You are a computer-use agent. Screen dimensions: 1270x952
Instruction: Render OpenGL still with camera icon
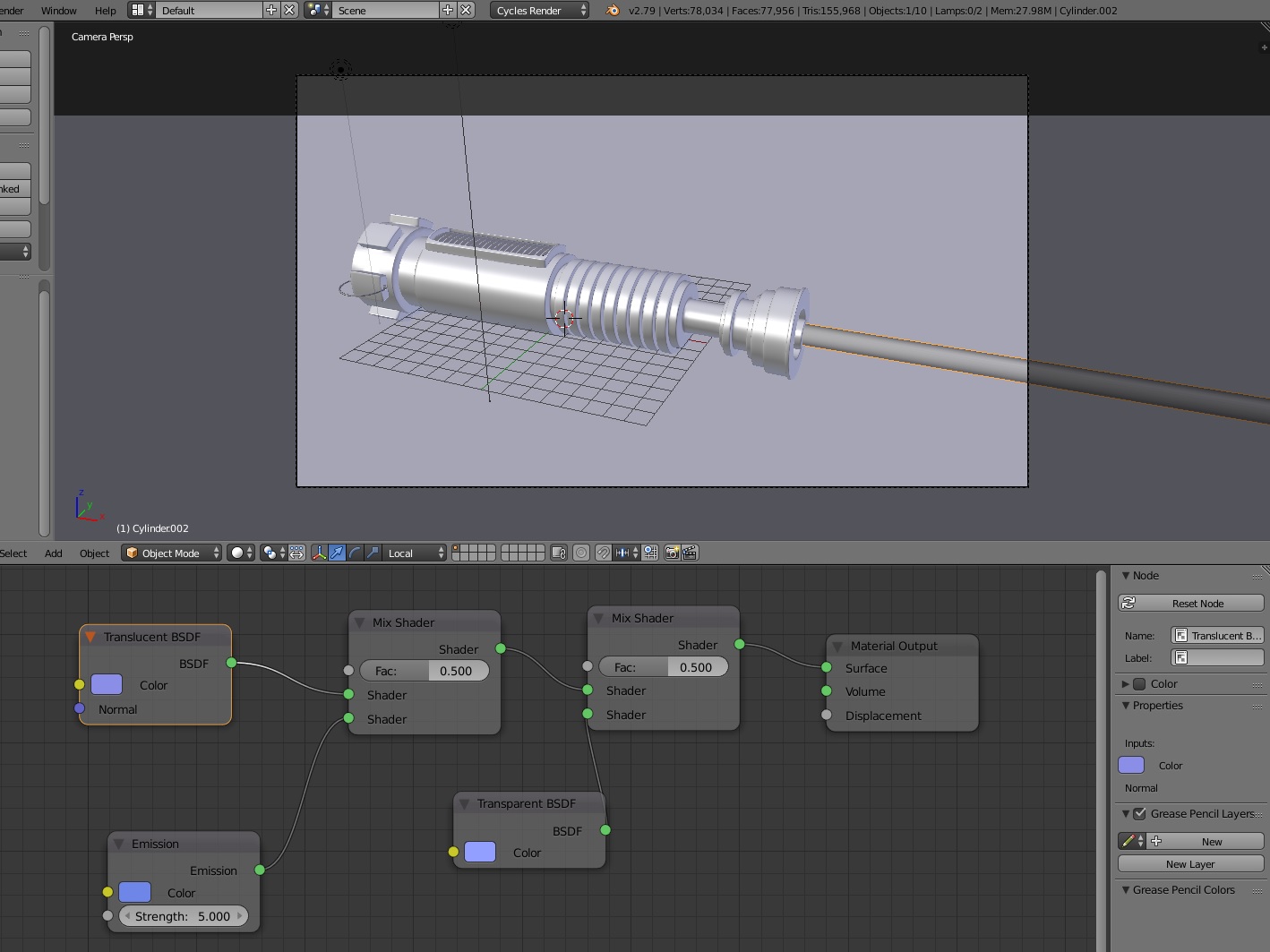672,553
